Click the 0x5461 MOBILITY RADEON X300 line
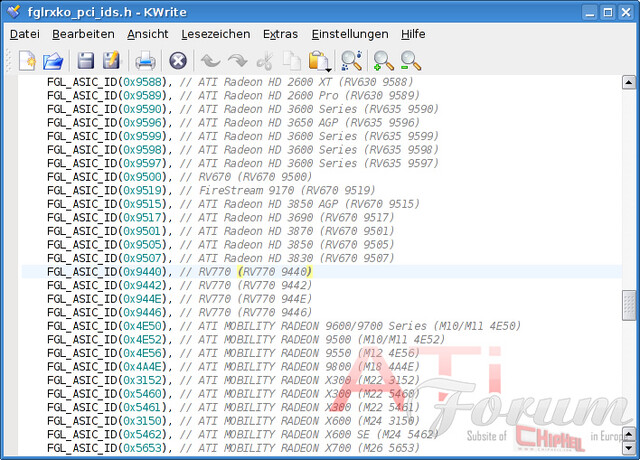The image size is (640, 460). coord(233,407)
